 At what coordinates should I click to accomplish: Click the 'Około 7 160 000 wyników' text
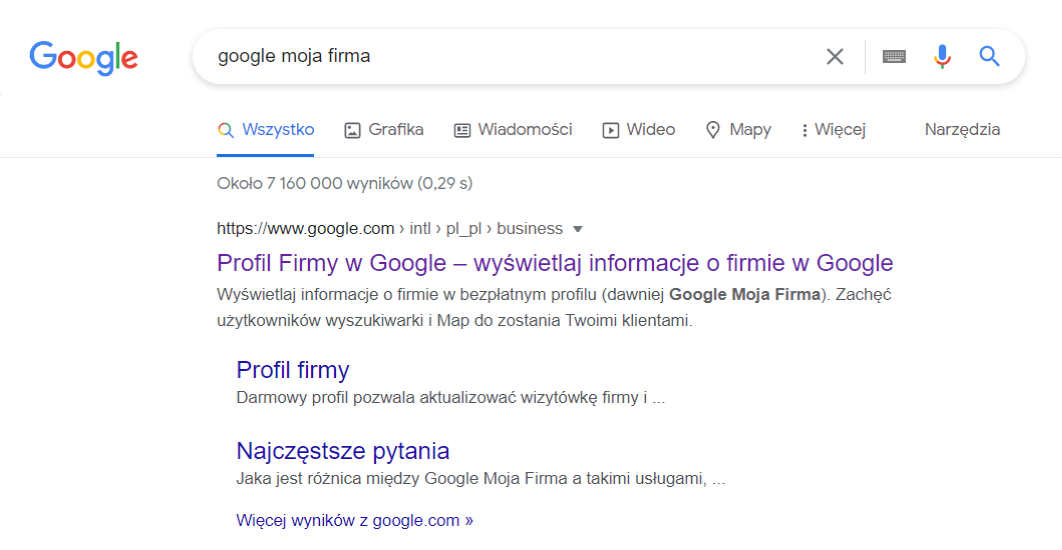pos(345,184)
